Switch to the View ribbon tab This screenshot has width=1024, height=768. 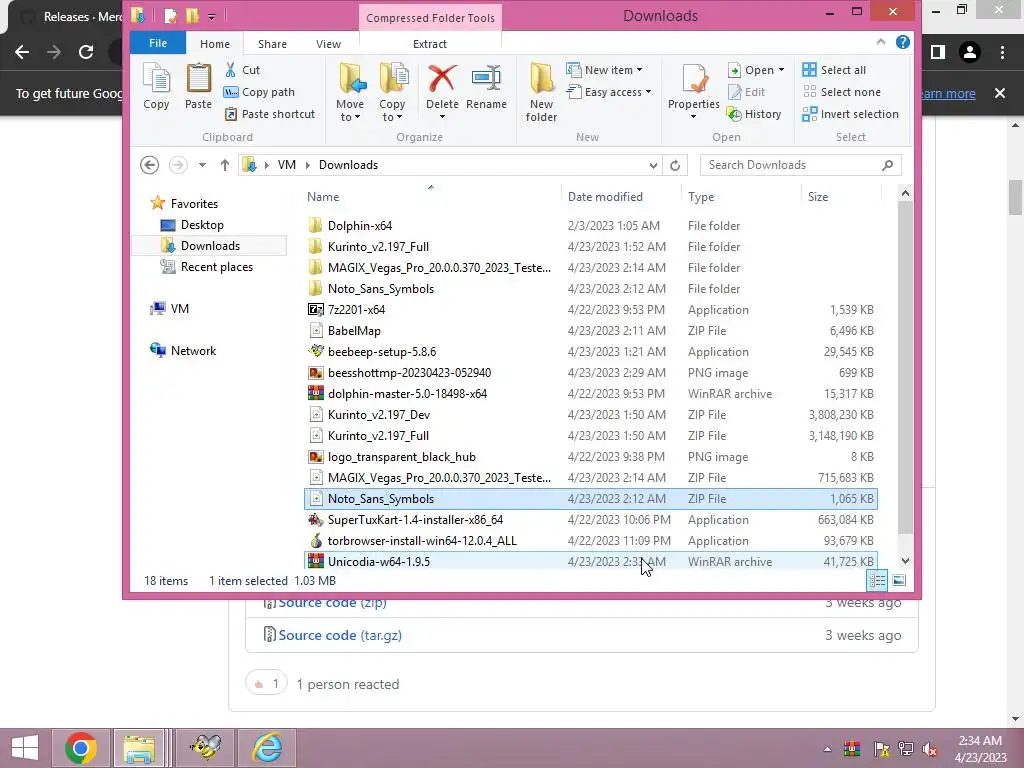tap(328, 44)
